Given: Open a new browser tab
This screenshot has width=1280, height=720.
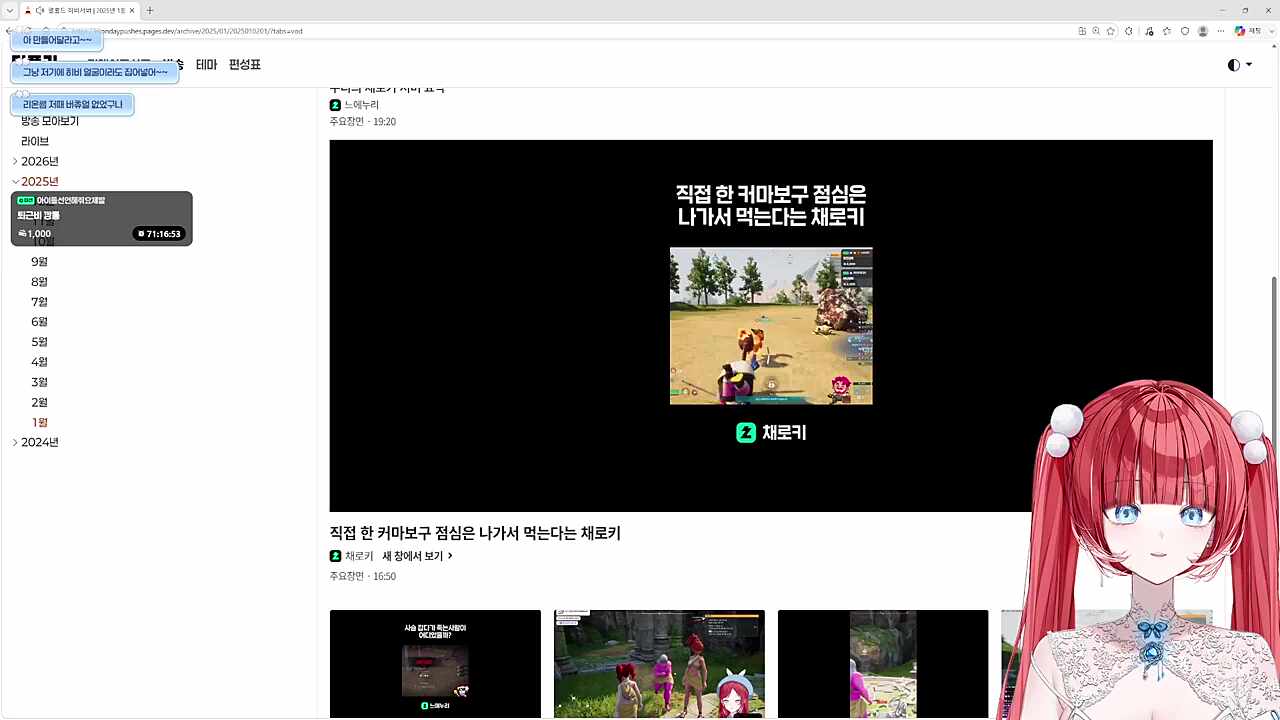Looking at the screenshot, I should pos(150,10).
